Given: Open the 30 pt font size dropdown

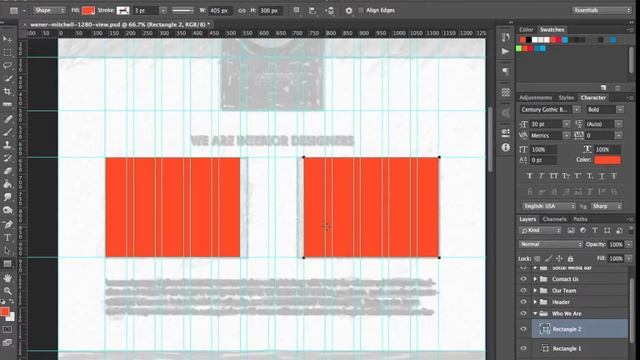Looking at the screenshot, I should (x=566, y=124).
